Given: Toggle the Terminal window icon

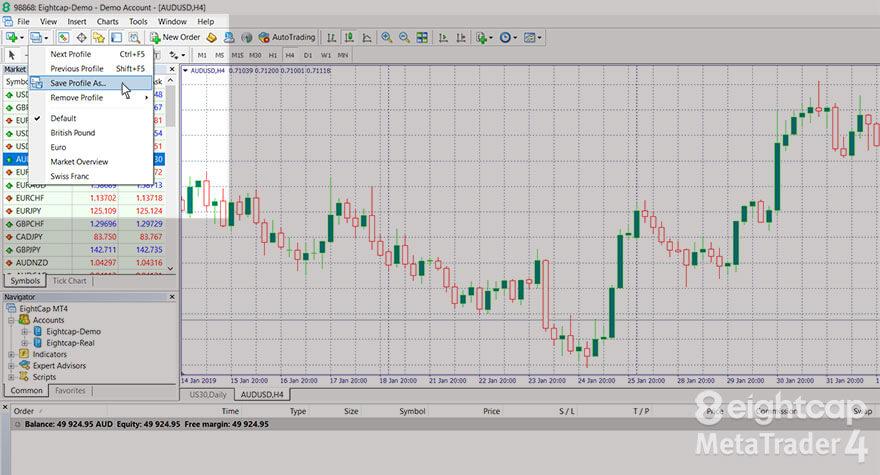Looking at the screenshot, I should coord(116,38).
